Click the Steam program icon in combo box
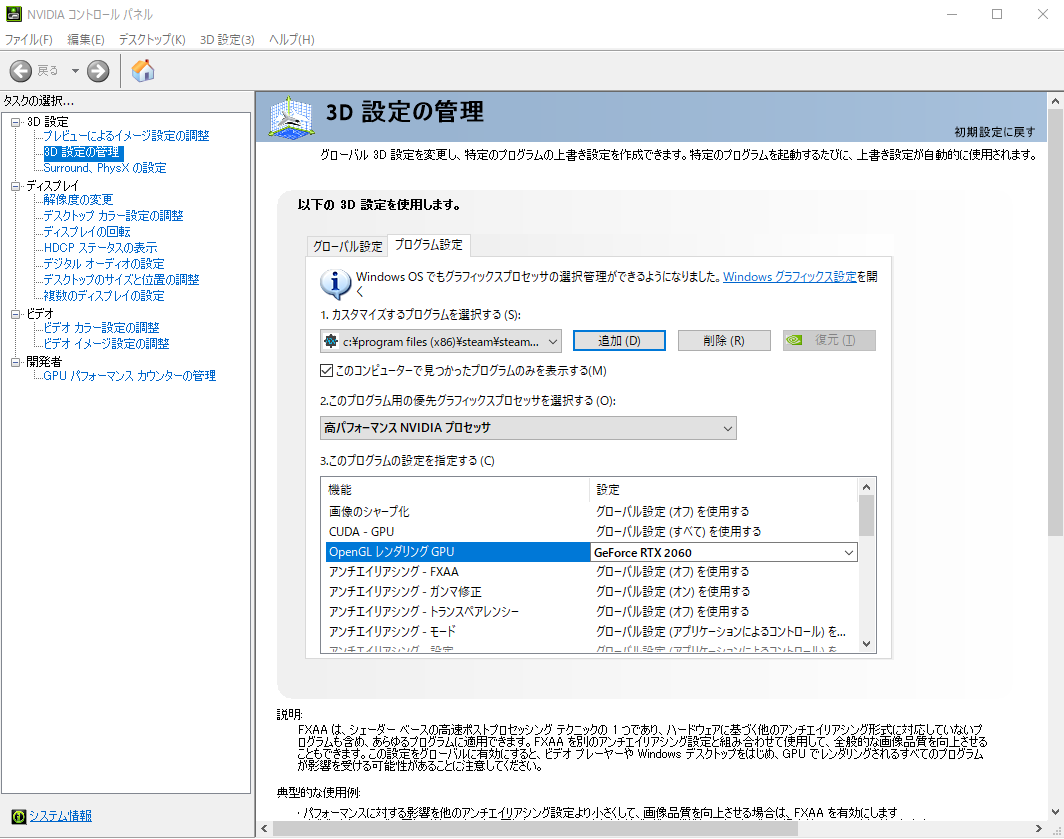This screenshot has width=1064, height=839. point(331,341)
